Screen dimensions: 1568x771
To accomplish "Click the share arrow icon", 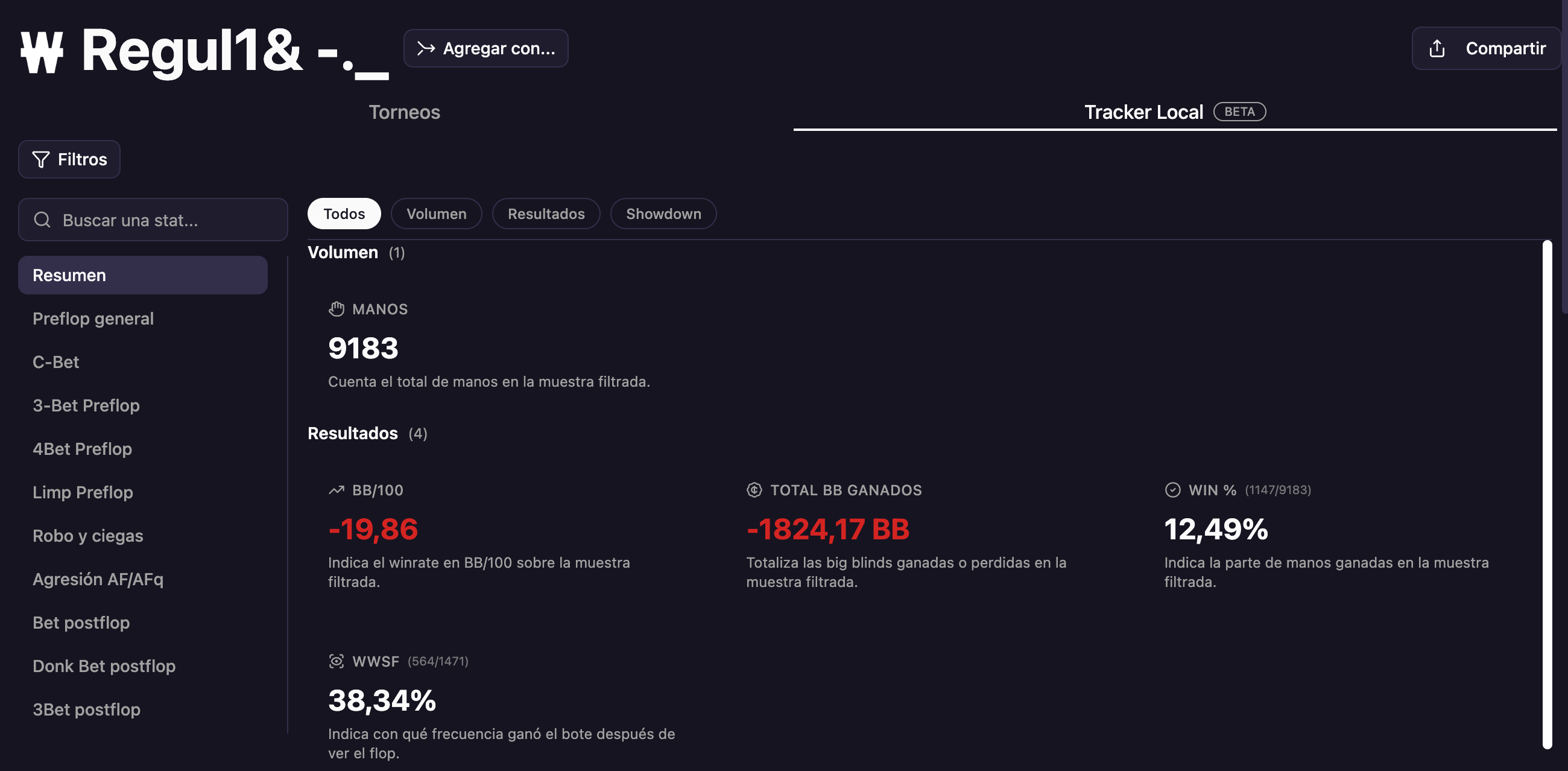I will (x=1437, y=48).
